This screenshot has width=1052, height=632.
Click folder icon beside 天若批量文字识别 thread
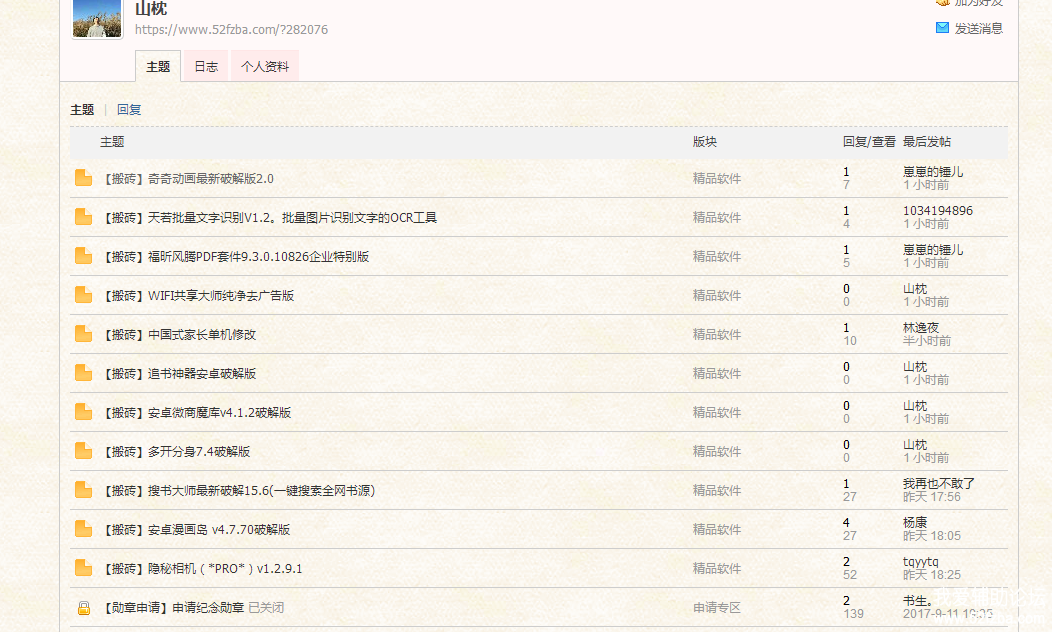[83, 217]
